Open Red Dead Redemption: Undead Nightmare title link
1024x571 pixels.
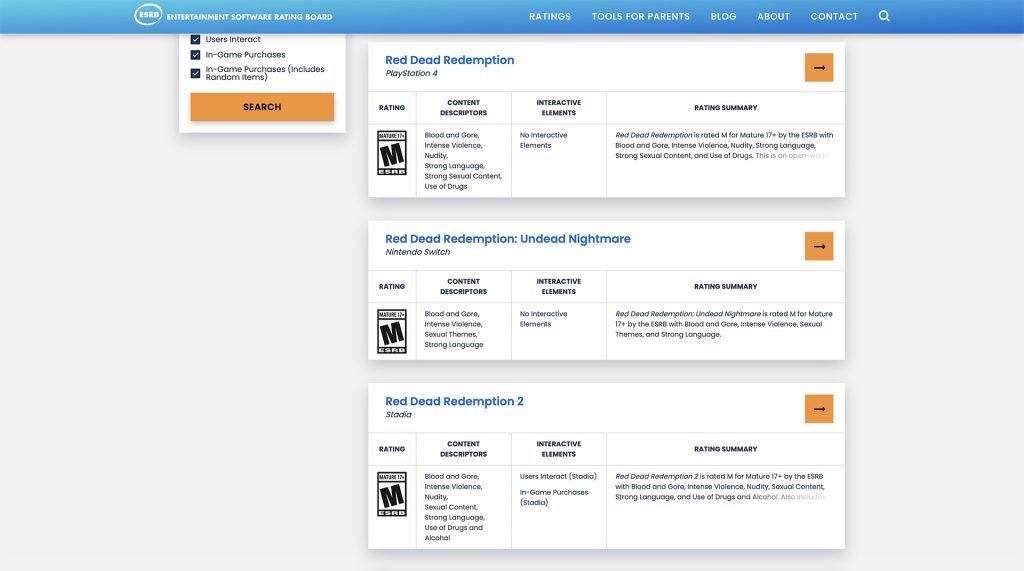click(x=507, y=239)
